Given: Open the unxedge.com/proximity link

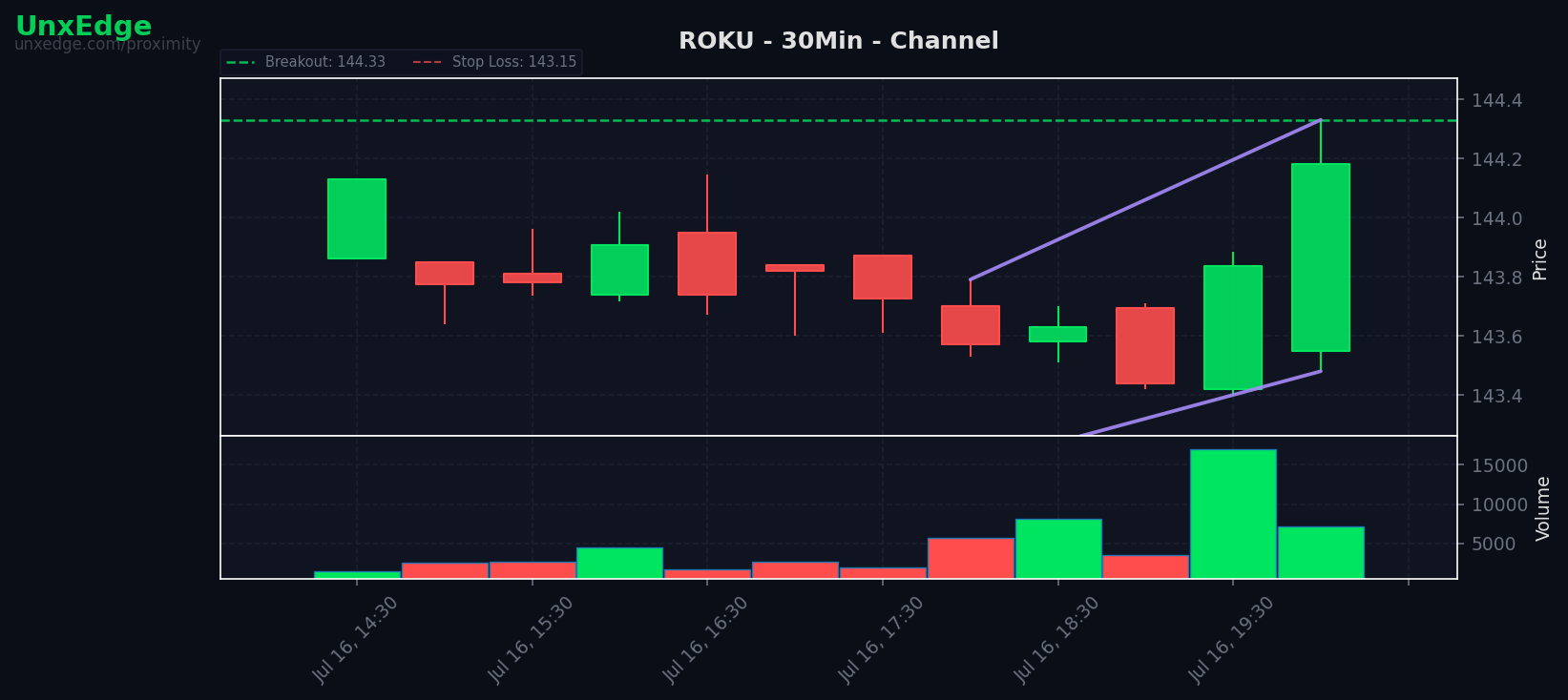Looking at the screenshot, I should [107, 45].
